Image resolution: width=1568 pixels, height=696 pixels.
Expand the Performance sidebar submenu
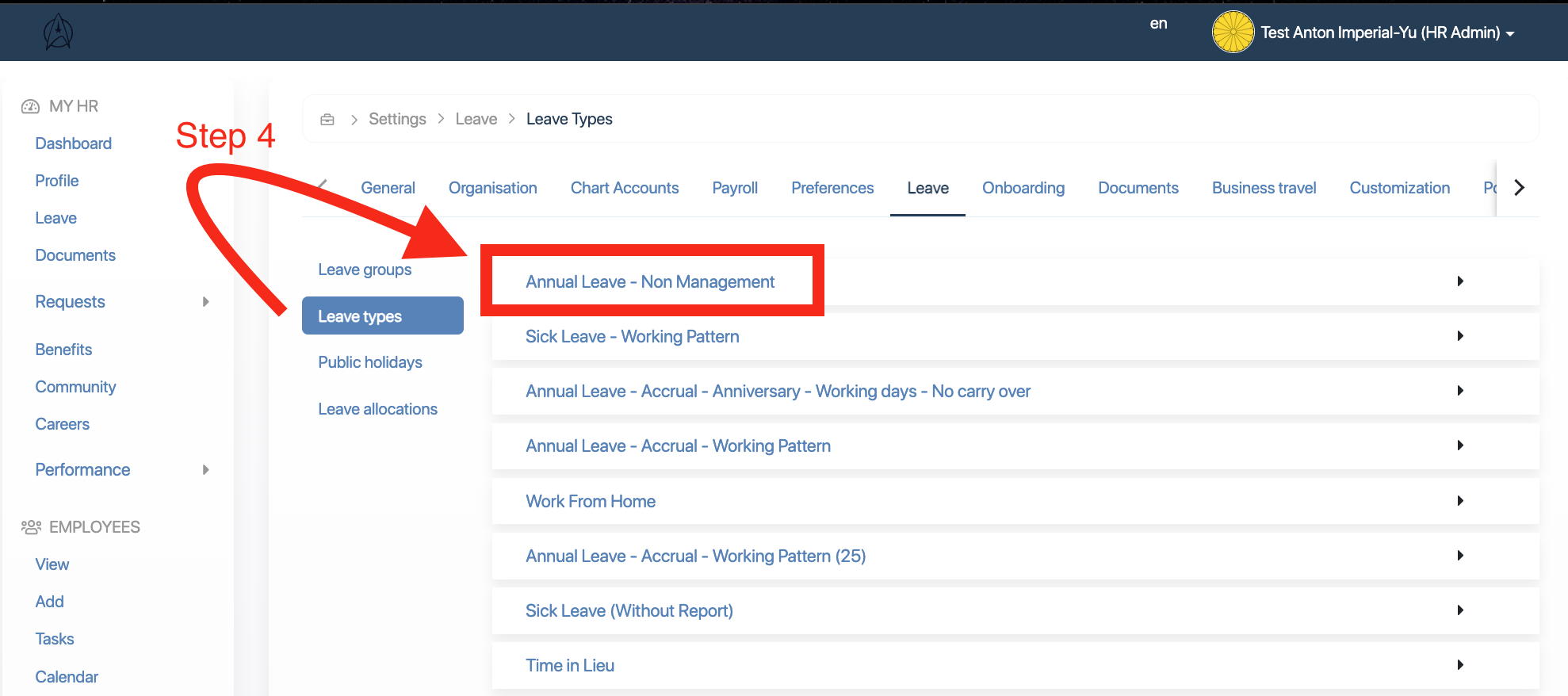pos(205,470)
